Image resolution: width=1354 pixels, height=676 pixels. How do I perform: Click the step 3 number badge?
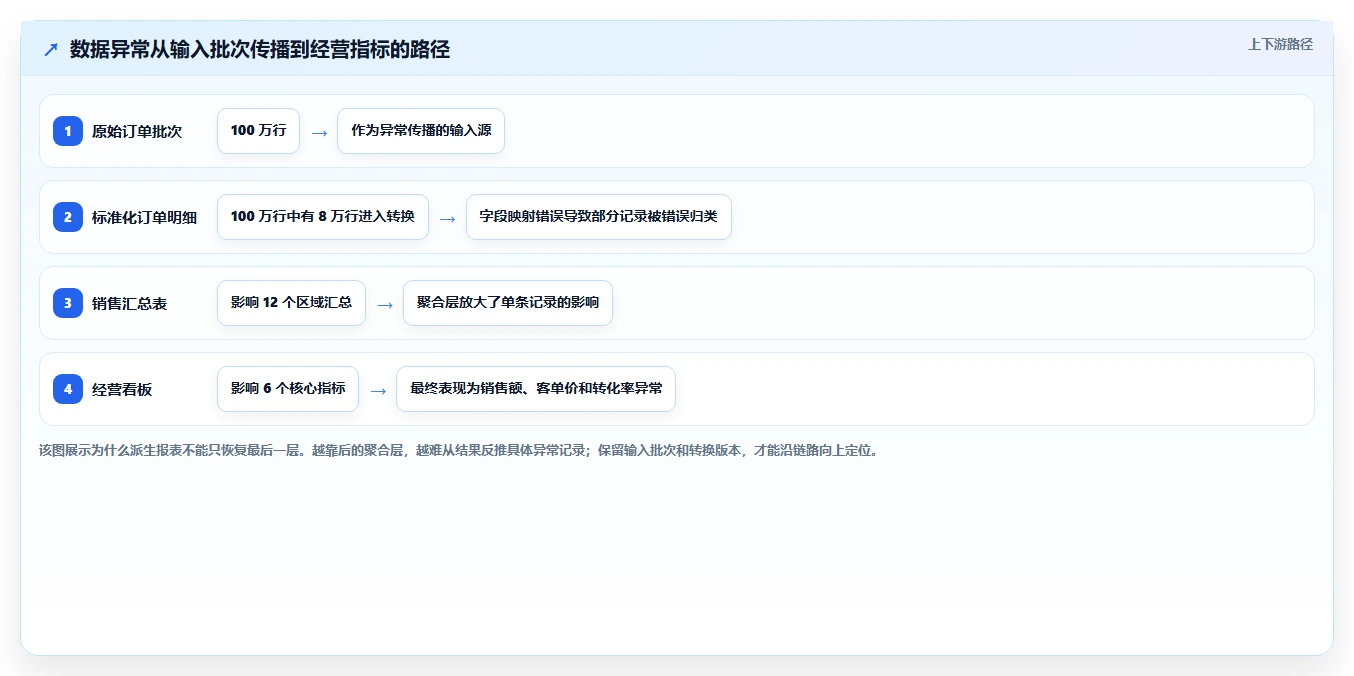tap(68, 303)
